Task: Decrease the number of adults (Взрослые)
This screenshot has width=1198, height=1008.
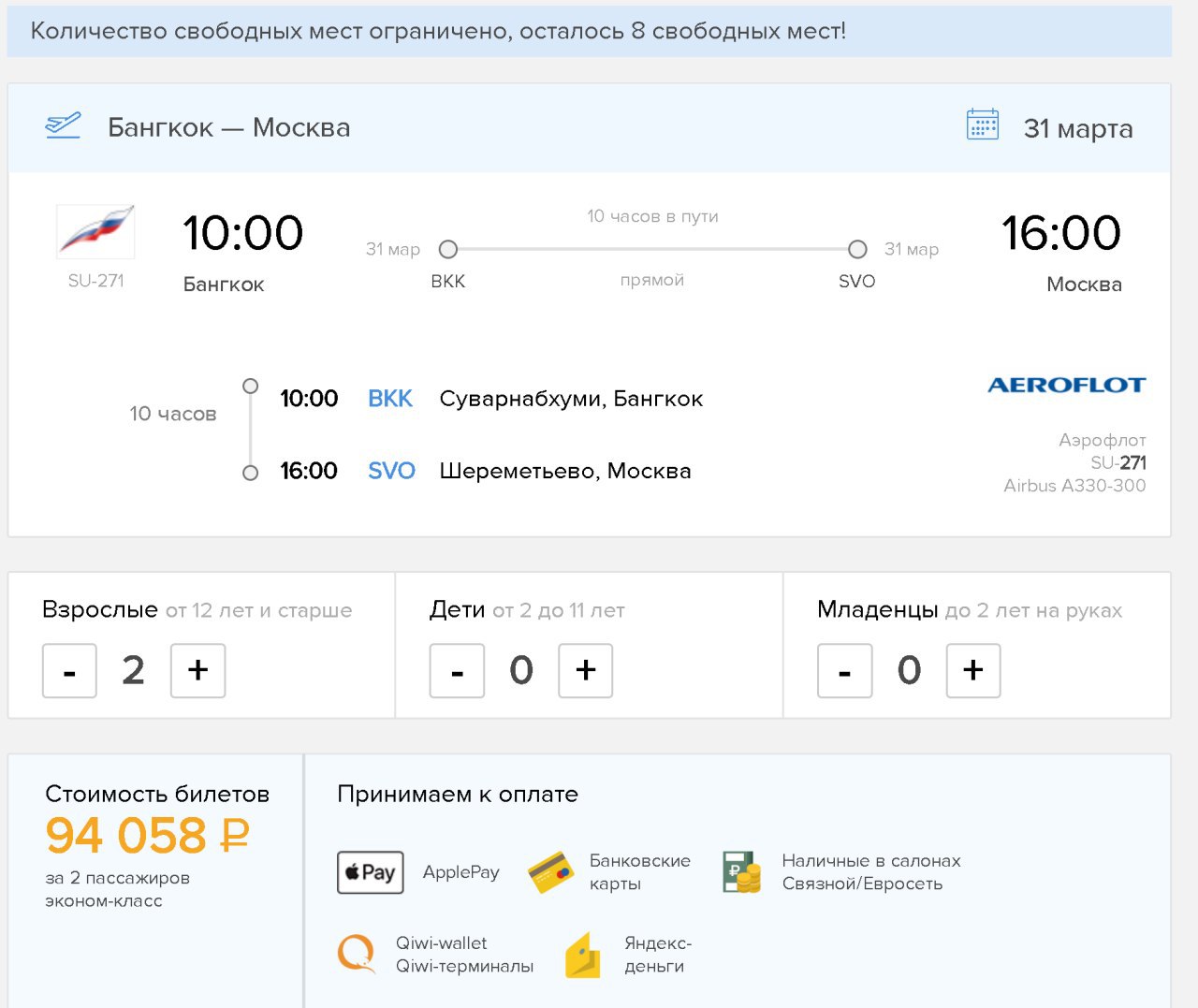Action: 69,671
